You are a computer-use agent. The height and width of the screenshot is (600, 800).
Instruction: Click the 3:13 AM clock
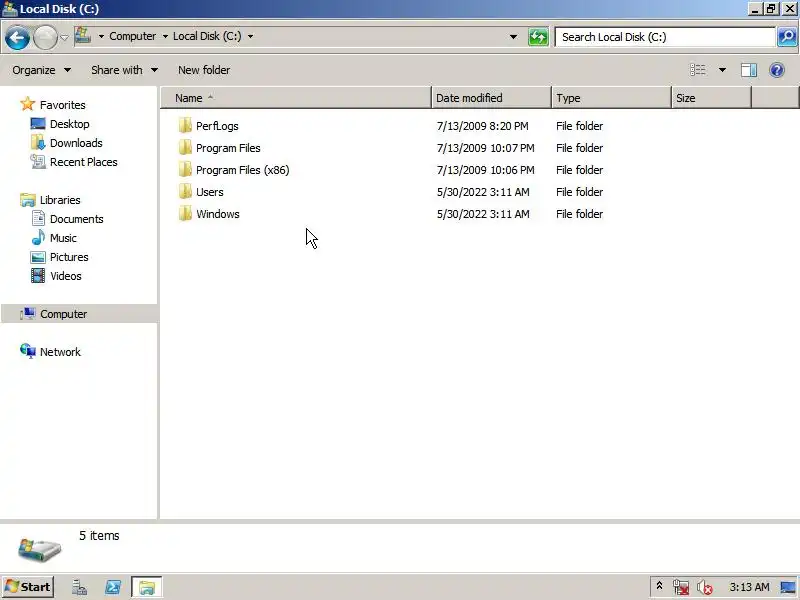(749, 587)
